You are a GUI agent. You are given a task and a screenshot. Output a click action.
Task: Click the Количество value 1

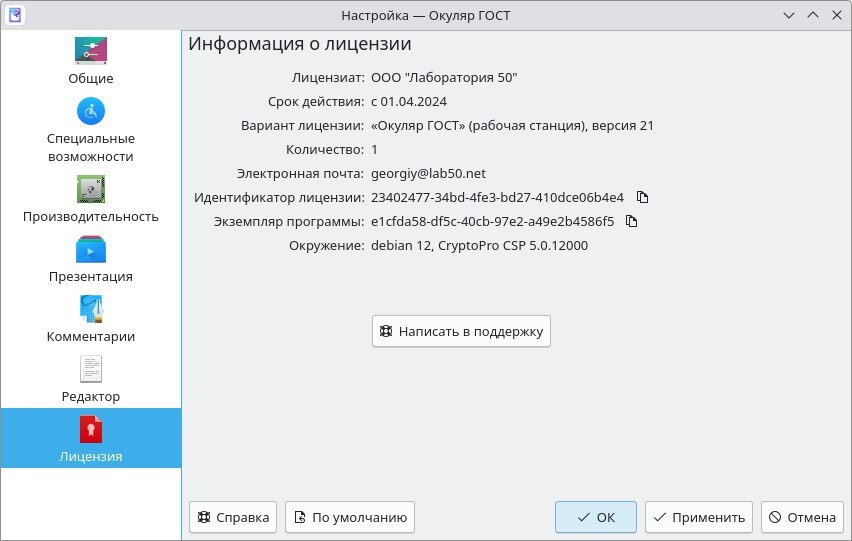(374, 149)
